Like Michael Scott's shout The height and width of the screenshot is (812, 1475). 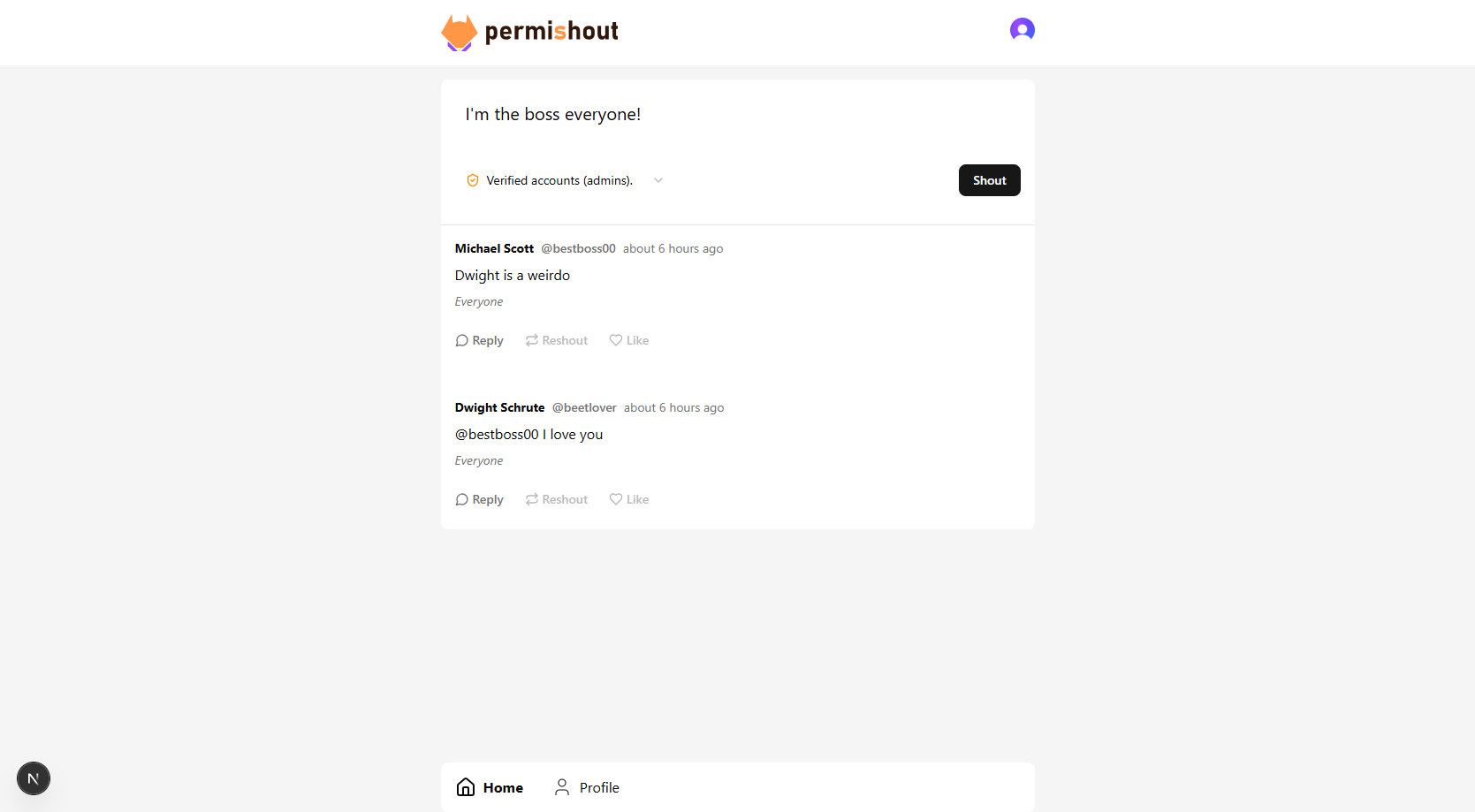pyautogui.click(x=629, y=340)
